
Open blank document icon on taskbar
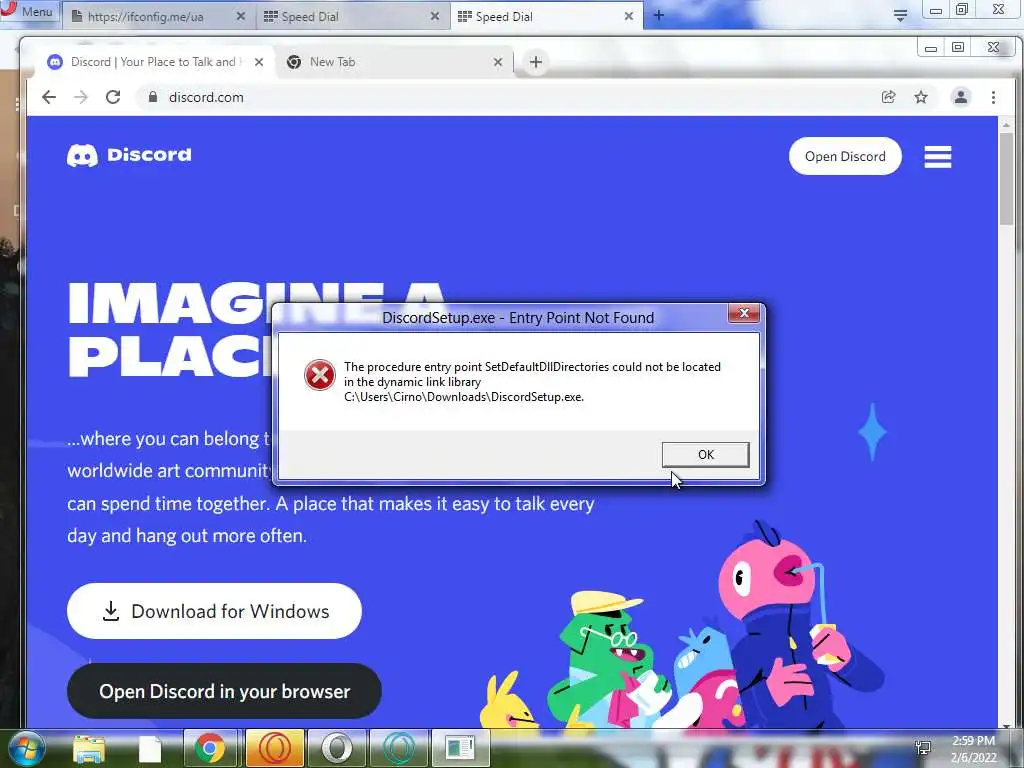coord(150,748)
